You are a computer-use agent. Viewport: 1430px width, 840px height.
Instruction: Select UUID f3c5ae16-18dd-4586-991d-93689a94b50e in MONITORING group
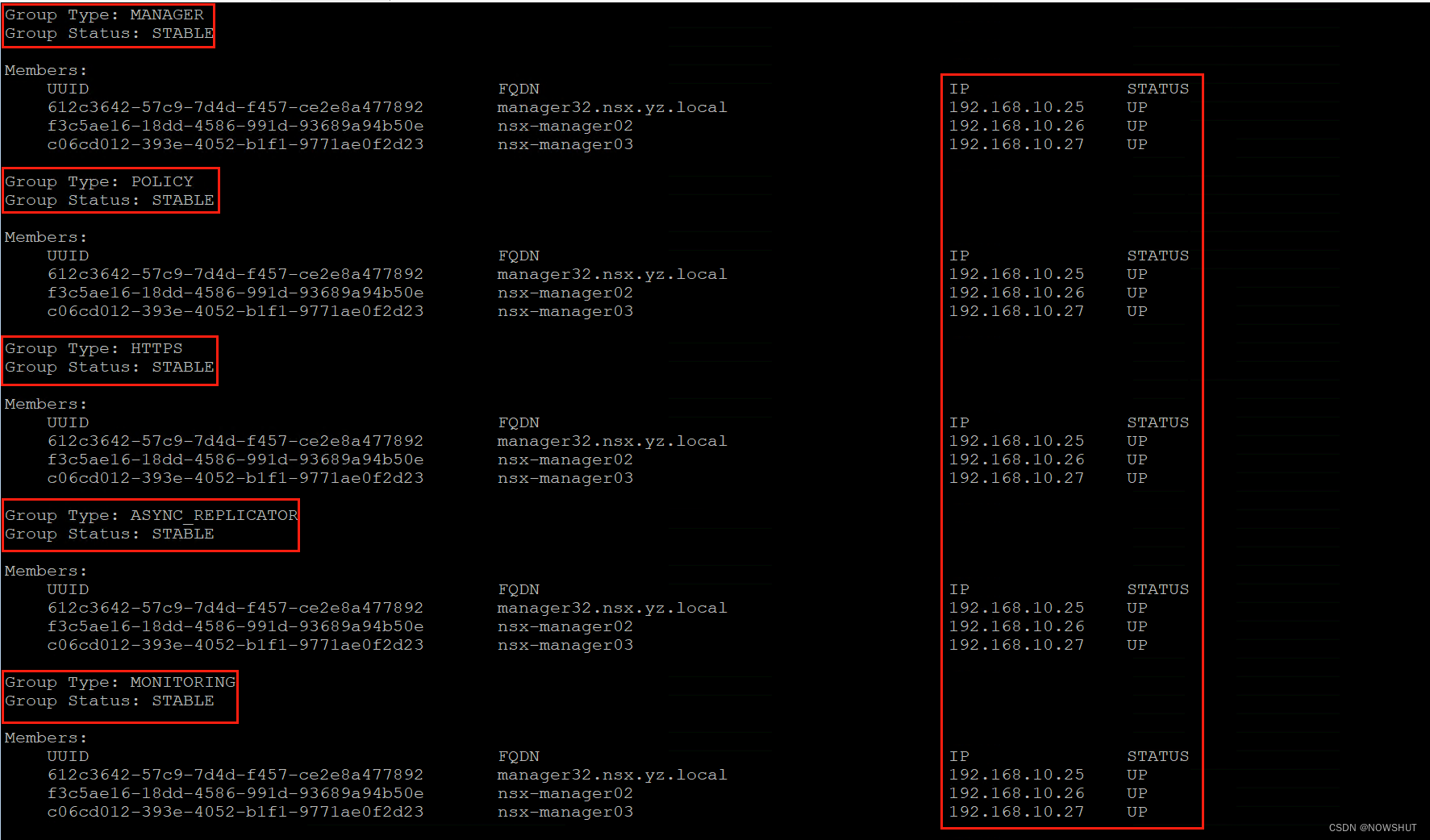(x=236, y=793)
